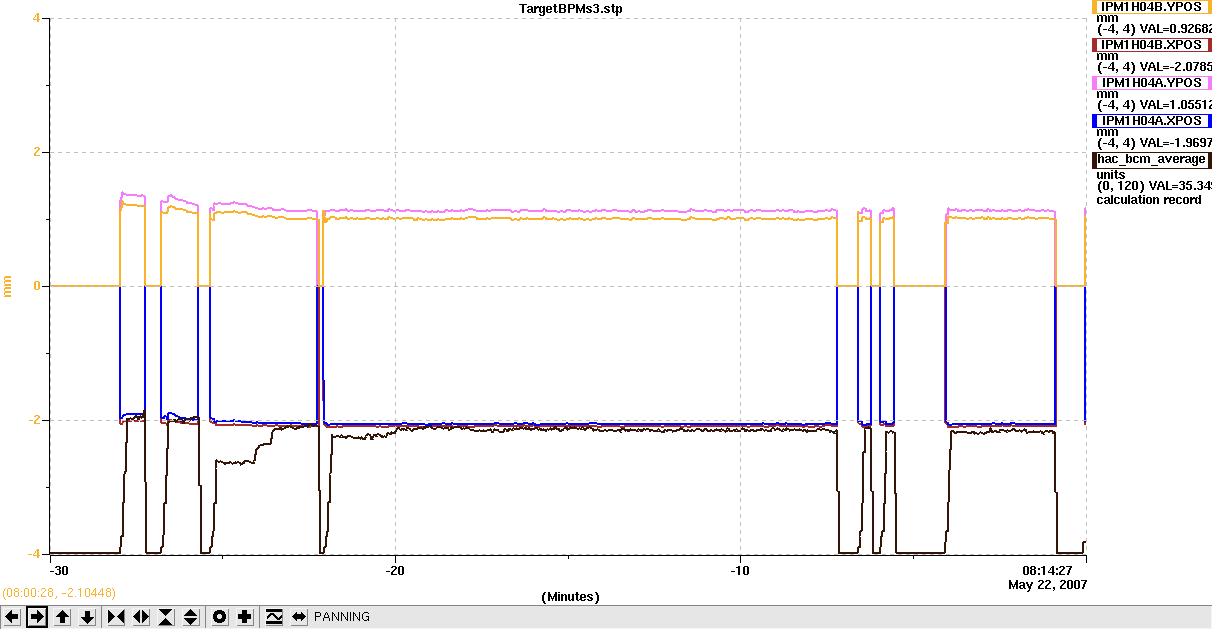Select the IPM1H04B.XPOS legend entry
1212x629 pixels.
[x=1151, y=44]
